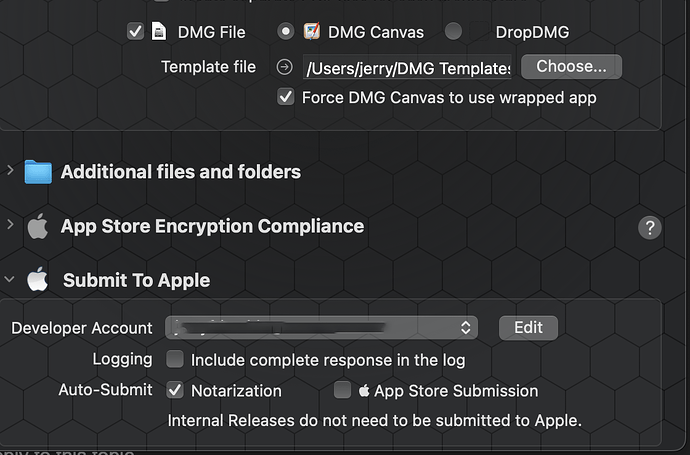Click the Submit To Apple heading
Image resolution: width=690 pixels, height=455 pixels.
(136, 280)
